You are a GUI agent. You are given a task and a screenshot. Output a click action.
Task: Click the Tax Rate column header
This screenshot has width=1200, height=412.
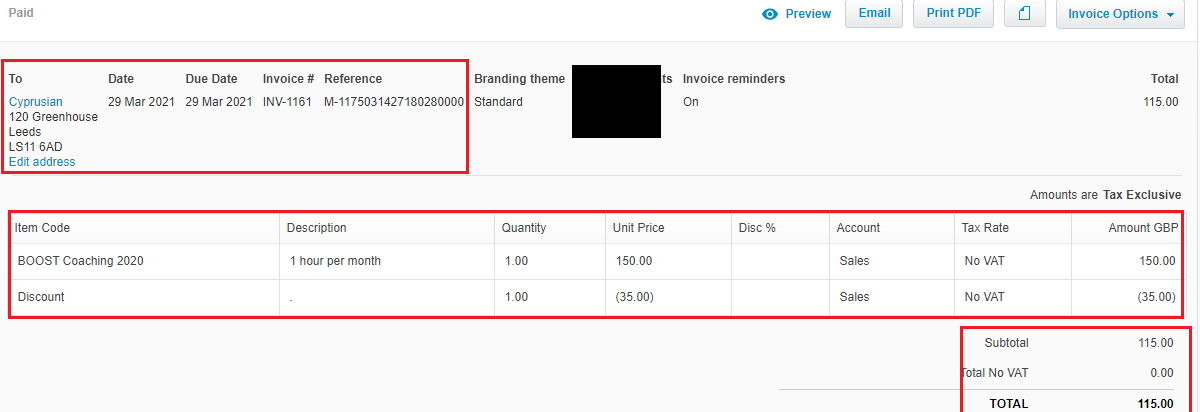click(x=985, y=228)
